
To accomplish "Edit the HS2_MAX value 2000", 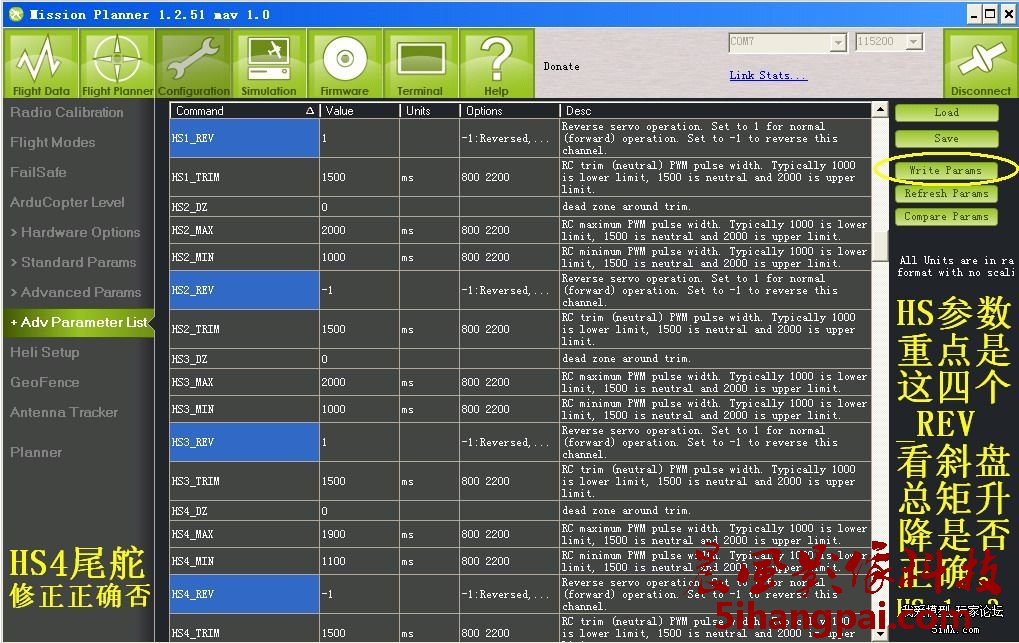I will (359, 230).
